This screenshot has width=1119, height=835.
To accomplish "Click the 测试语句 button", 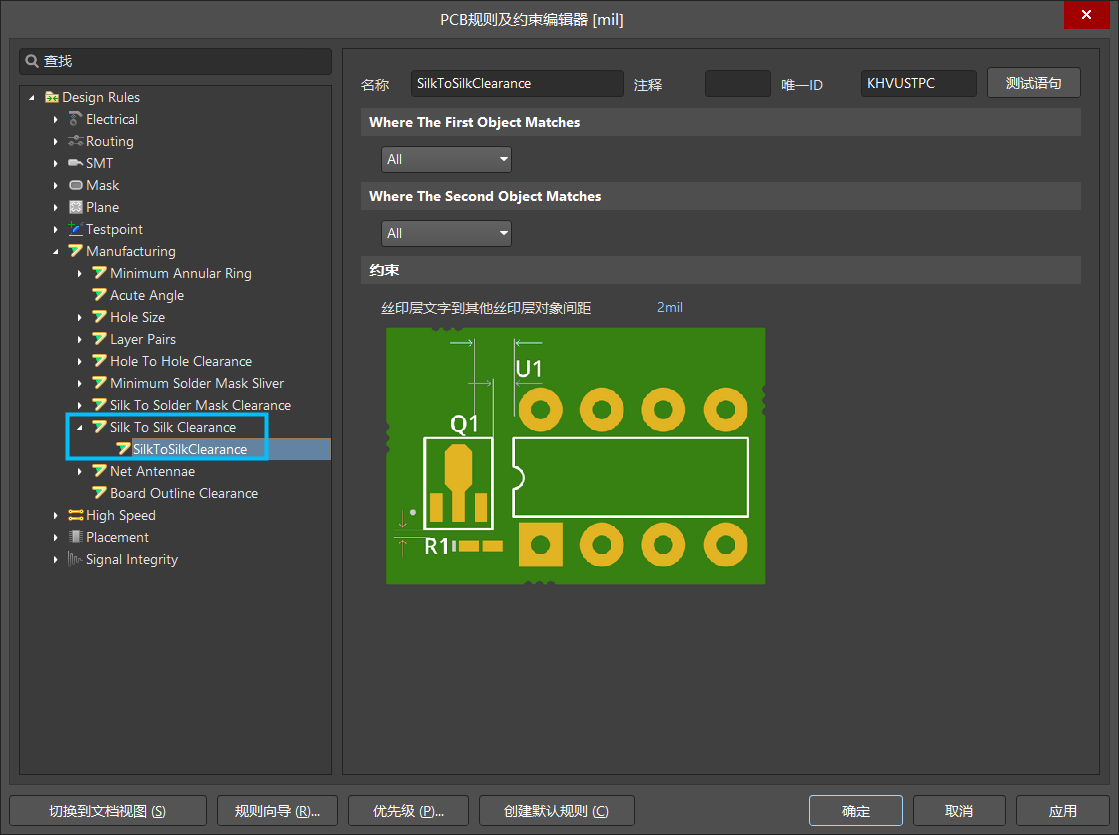I will coord(1033,83).
